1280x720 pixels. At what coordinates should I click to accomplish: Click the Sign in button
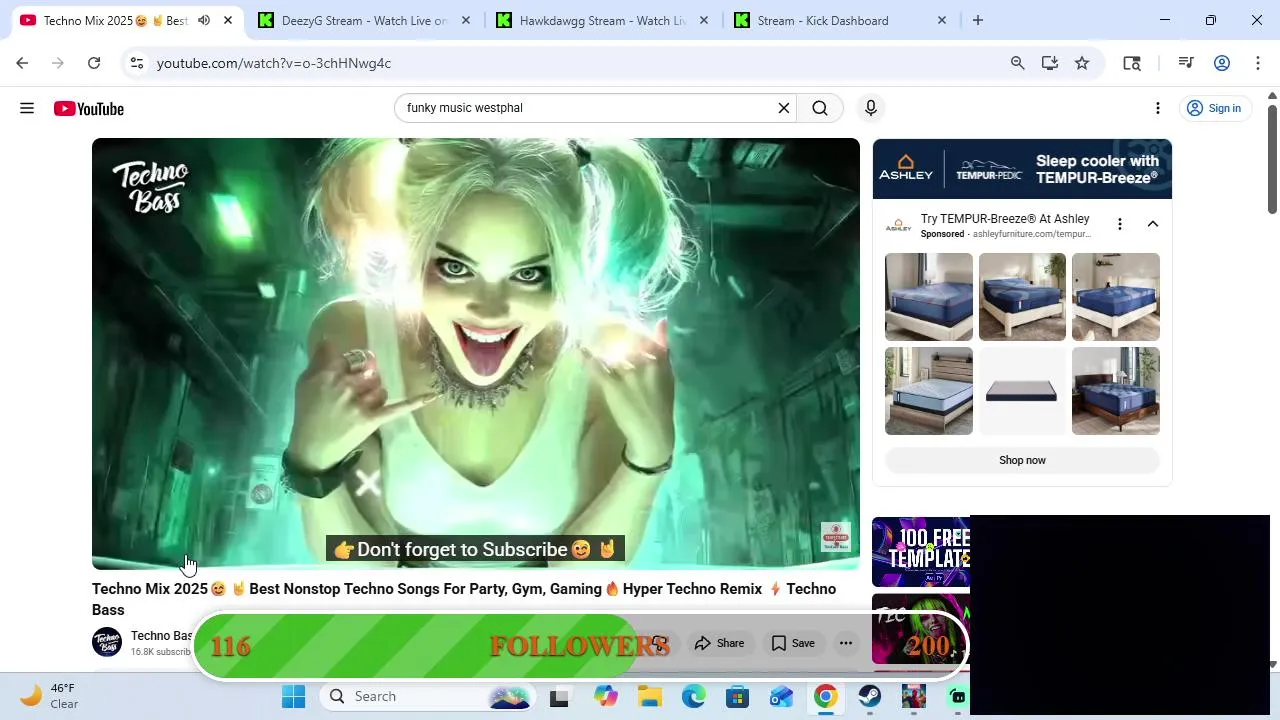coord(1214,108)
